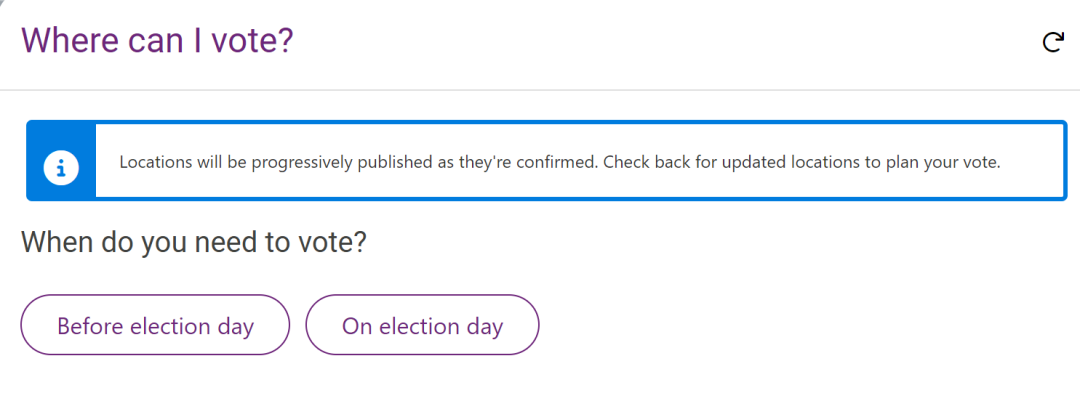Click the circular arrow icon at top right

point(1052,43)
